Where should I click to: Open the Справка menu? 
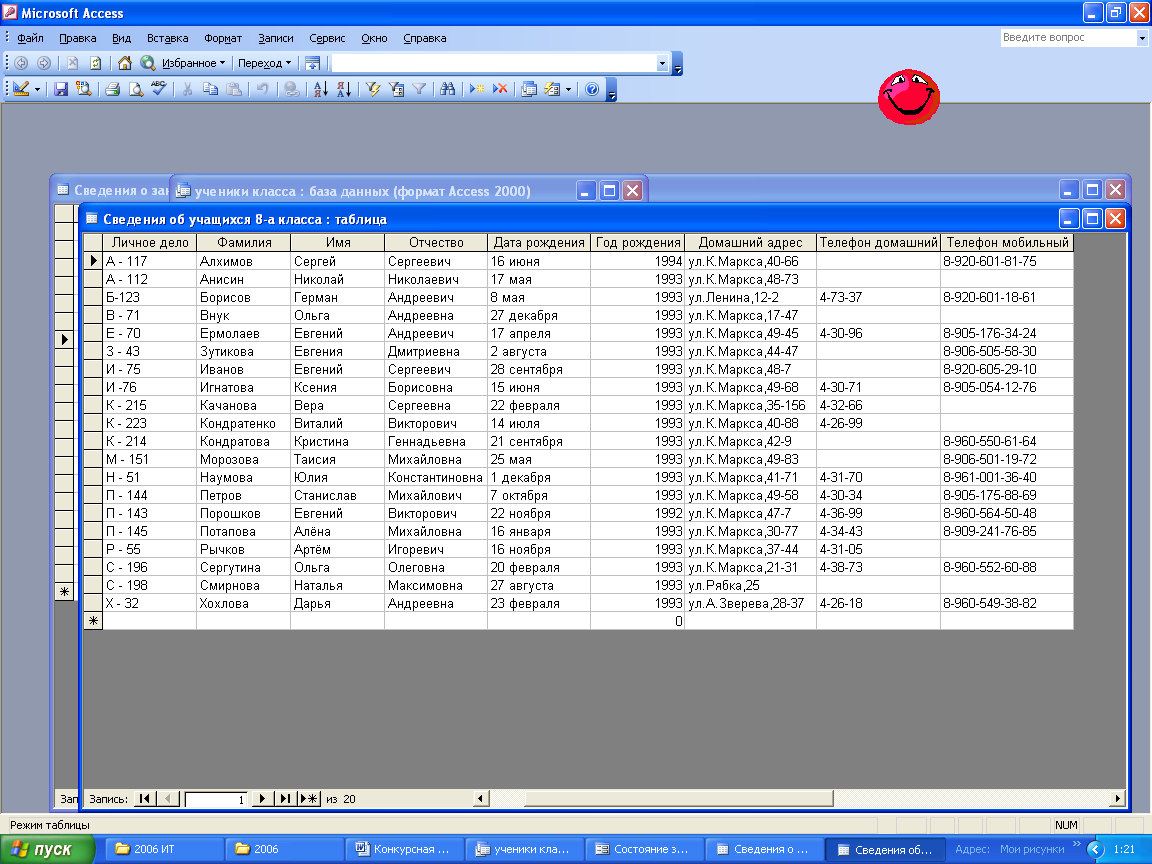coord(425,38)
